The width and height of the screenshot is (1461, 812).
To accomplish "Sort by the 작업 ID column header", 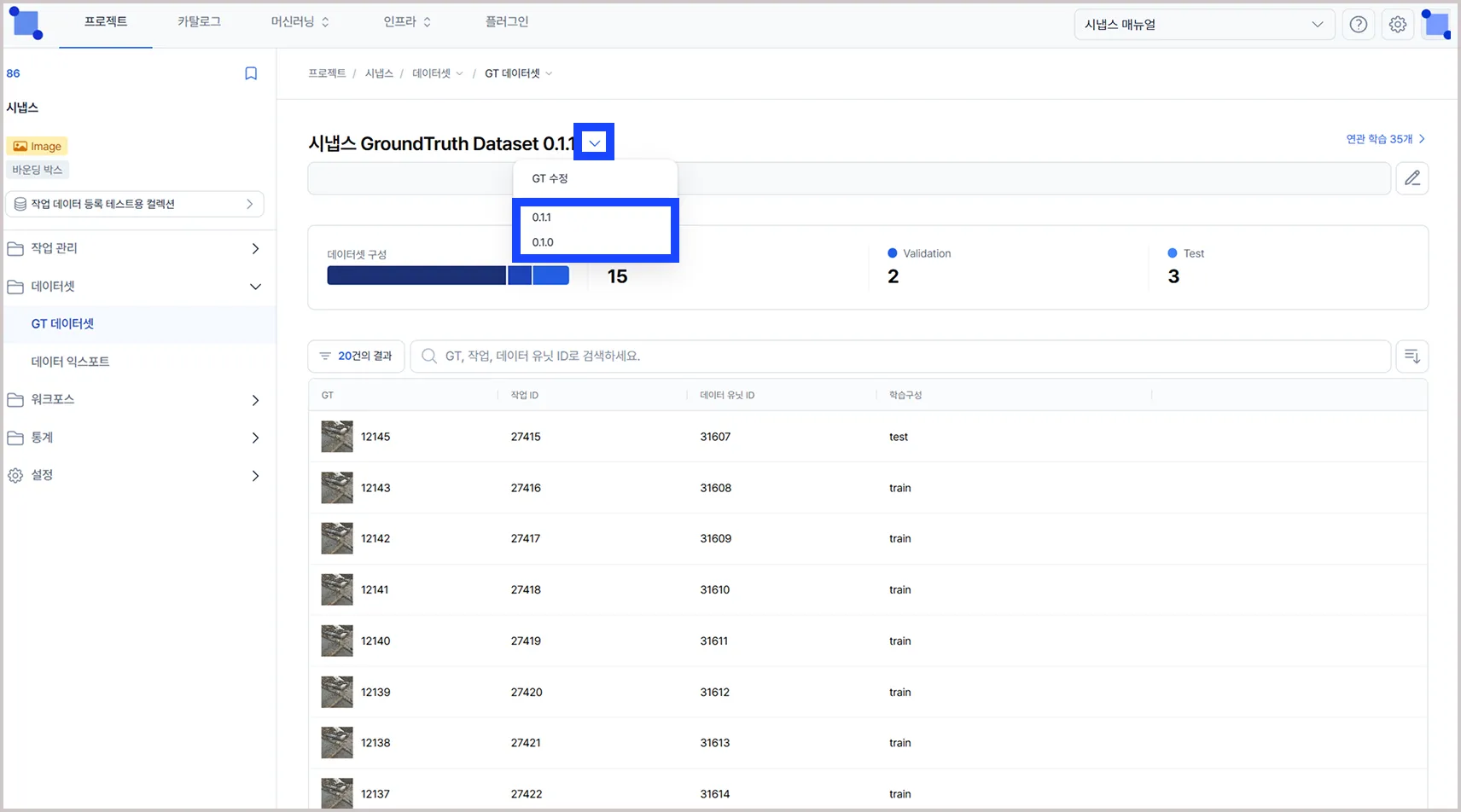I will [x=525, y=396].
